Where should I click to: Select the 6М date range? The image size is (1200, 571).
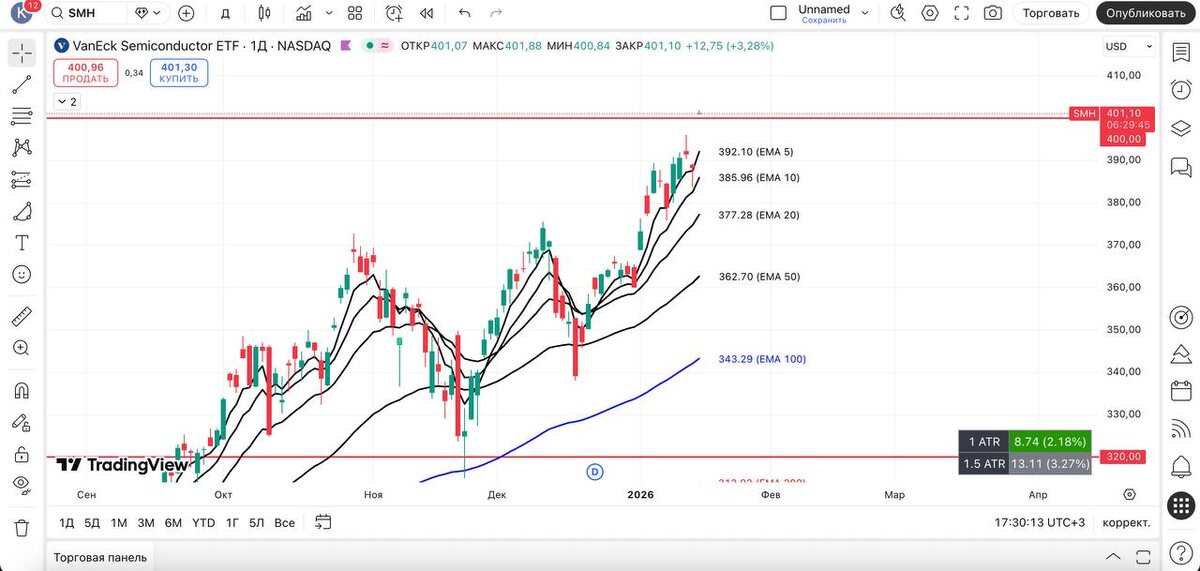pyautogui.click(x=173, y=522)
